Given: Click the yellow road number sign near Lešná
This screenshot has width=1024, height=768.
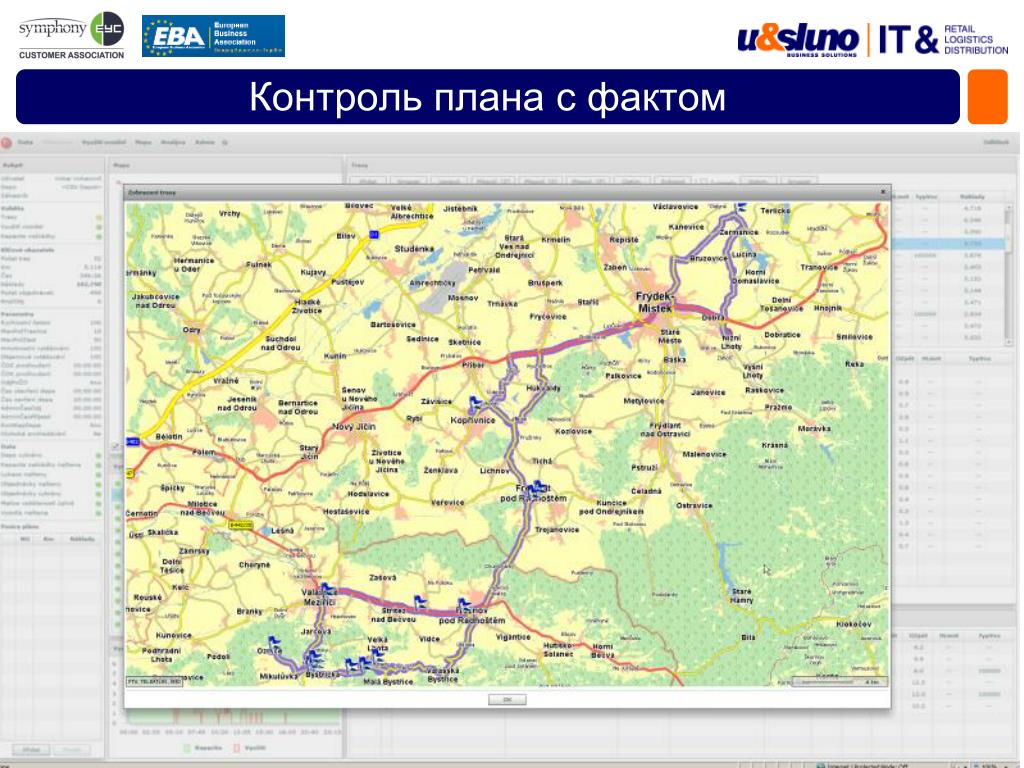Looking at the screenshot, I should pos(240,524).
